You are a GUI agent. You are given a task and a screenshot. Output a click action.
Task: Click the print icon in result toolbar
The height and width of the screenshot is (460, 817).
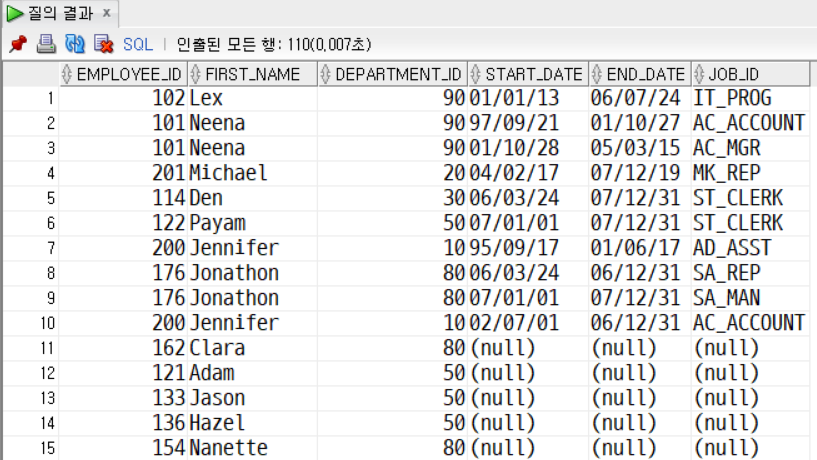(46, 44)
